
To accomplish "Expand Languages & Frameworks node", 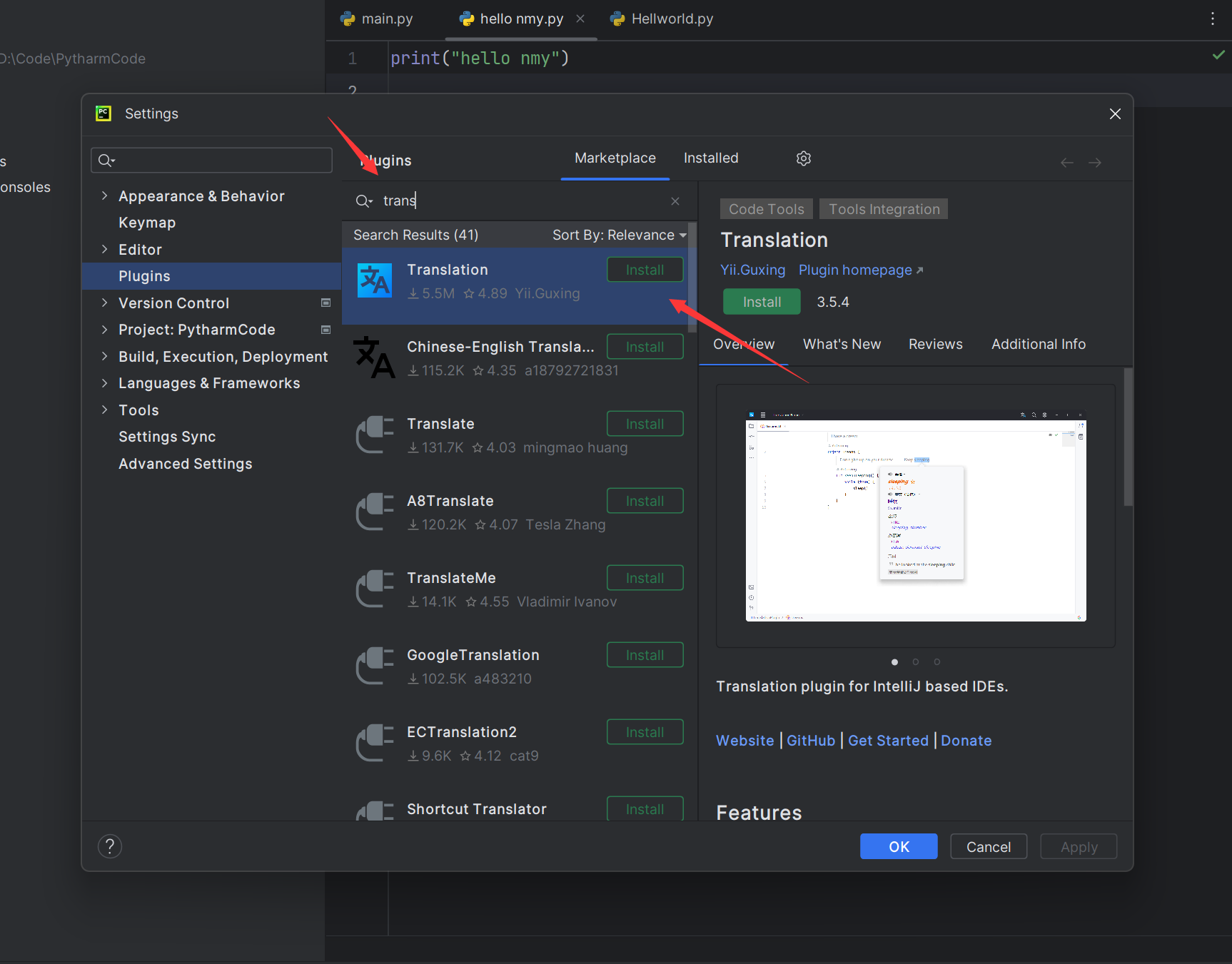I will (x=105, y=383).
